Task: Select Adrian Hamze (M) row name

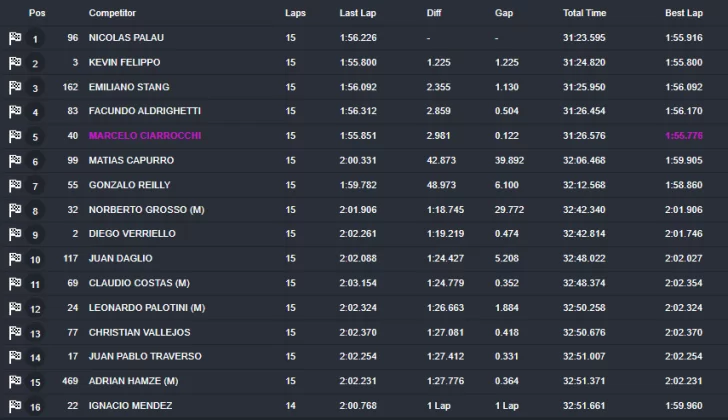Action: pyautogui.click(x=134, y=381)
